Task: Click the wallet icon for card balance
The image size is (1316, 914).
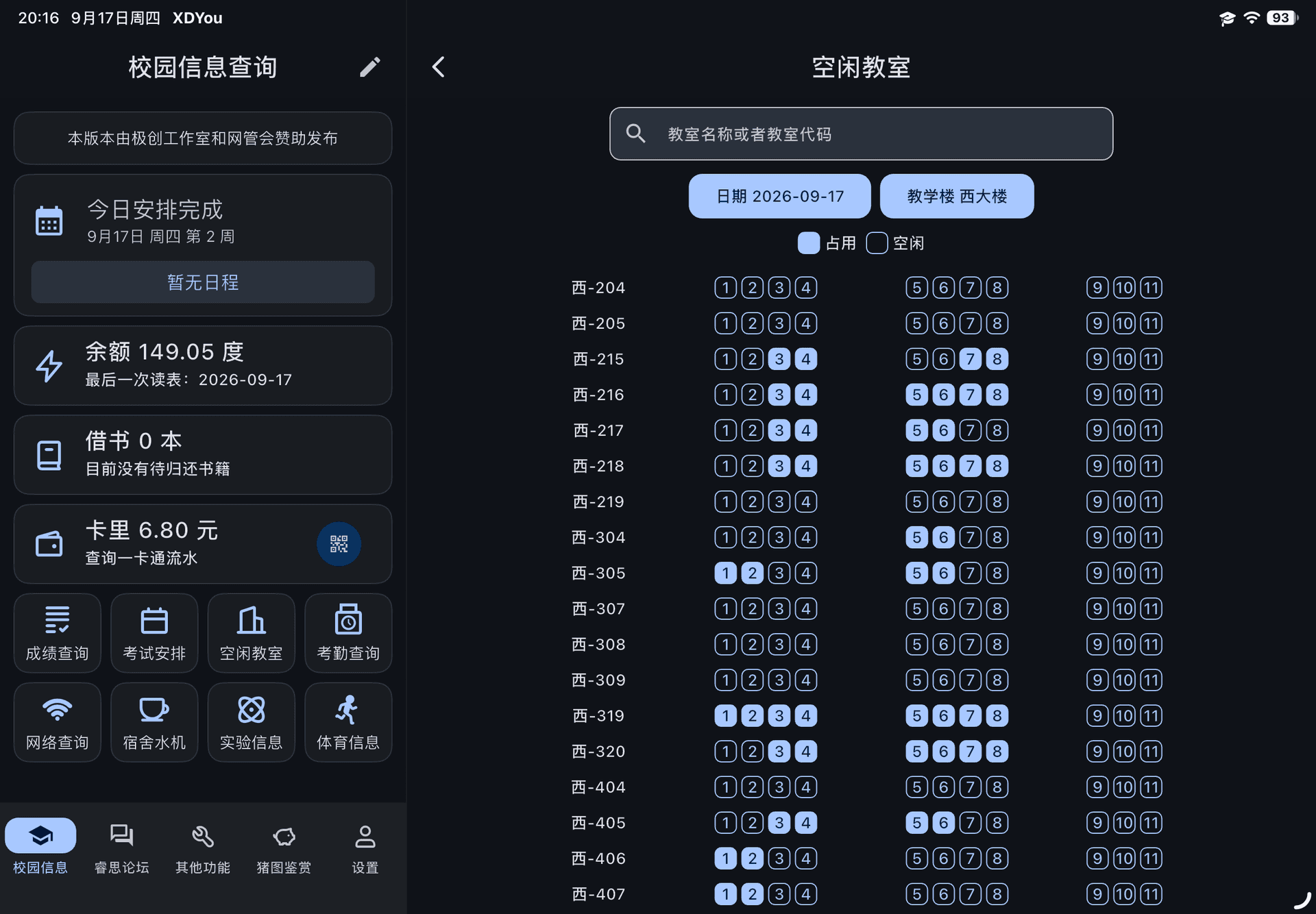Action: (x=49, y=544)
